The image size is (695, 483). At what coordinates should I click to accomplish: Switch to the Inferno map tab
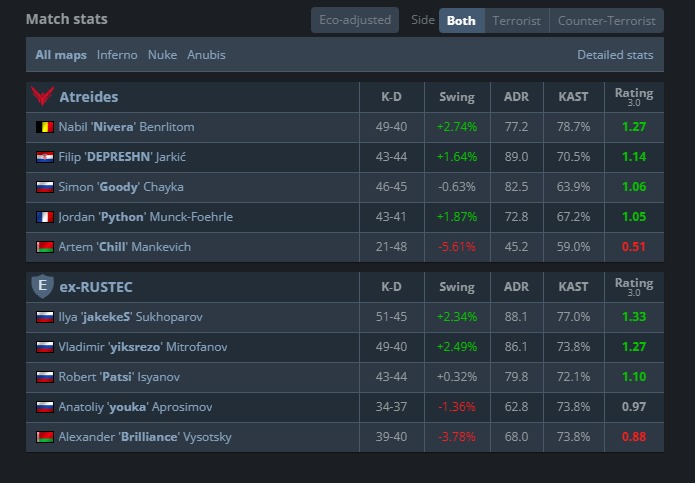pyautogui.click(x=117, y=55)
